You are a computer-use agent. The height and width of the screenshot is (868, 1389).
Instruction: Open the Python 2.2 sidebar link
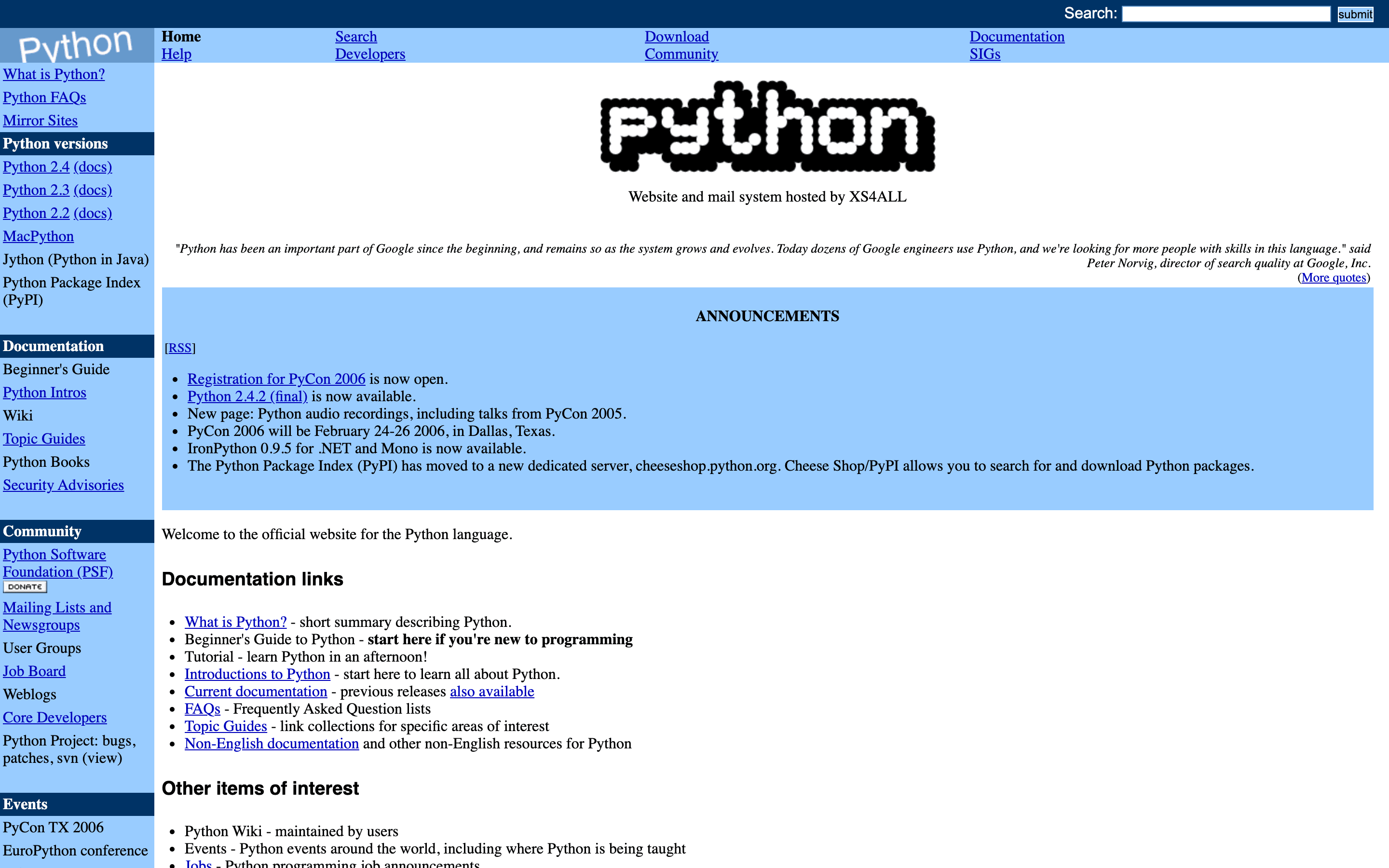pyautogui.click(x=36, y=213)
